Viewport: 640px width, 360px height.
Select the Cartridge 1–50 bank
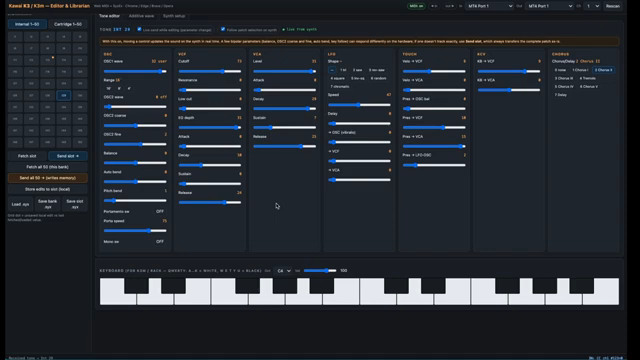[x=68, y=24]
